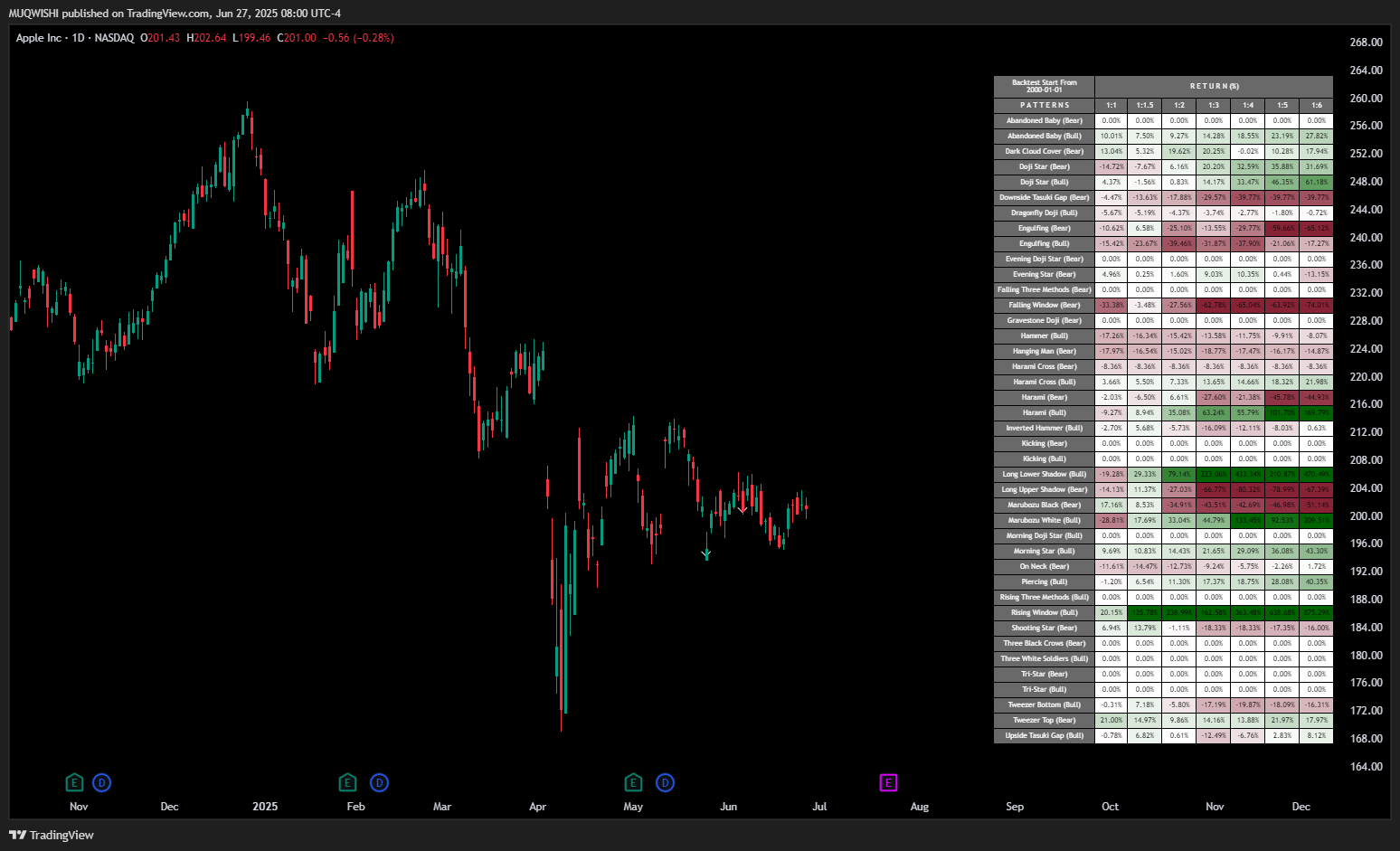Click the PATTERNS column header
The image size is (1400, 851).
(x=1045, y=106)
